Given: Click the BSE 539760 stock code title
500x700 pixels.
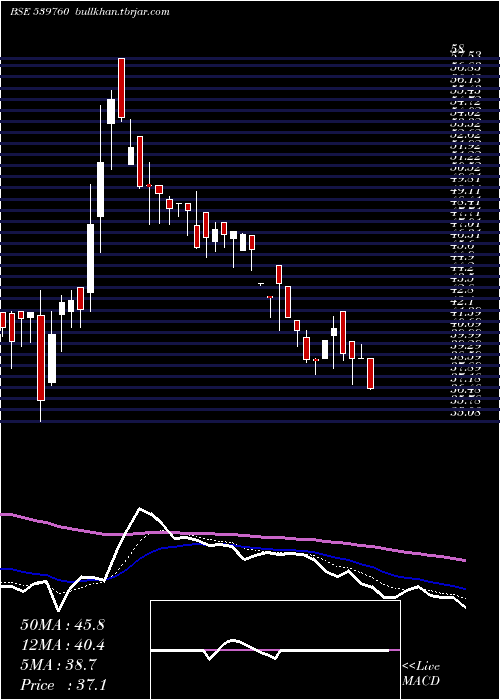Looking at the screenshot, I should click(39, 12).
